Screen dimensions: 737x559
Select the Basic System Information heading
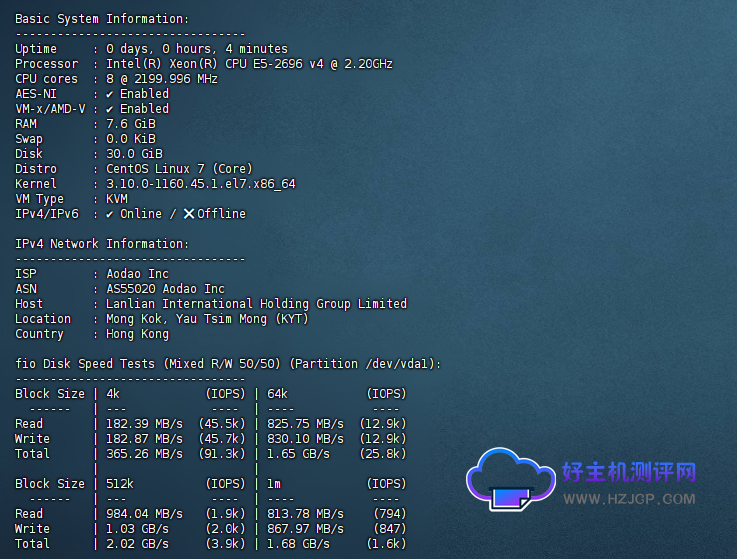coord(101,19)
